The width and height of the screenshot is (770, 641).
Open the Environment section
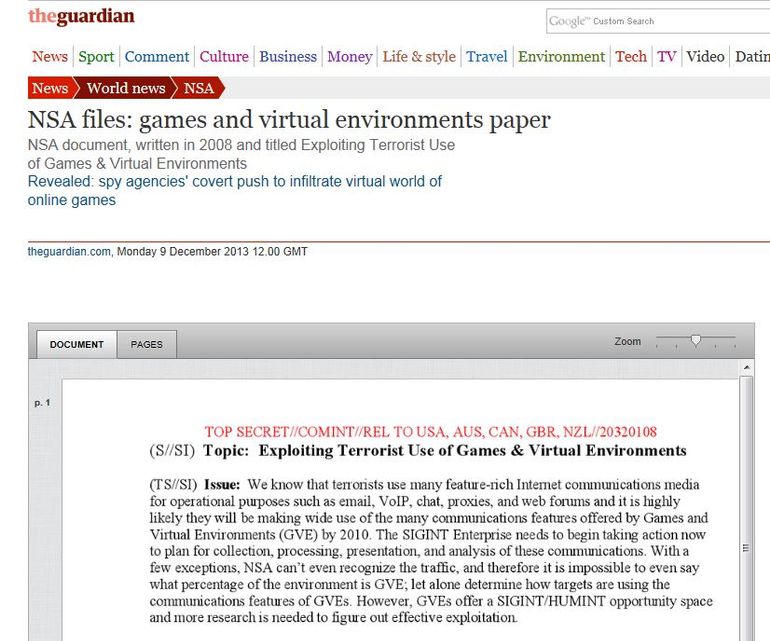click(x=561, y=57)
